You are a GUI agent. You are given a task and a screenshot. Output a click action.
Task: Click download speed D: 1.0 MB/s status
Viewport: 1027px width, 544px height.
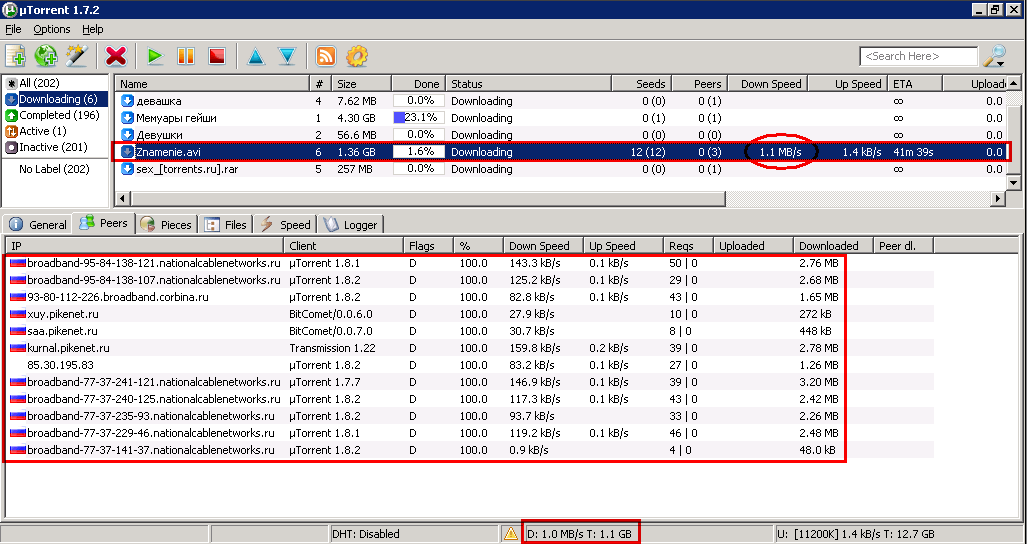pos(580,534)
